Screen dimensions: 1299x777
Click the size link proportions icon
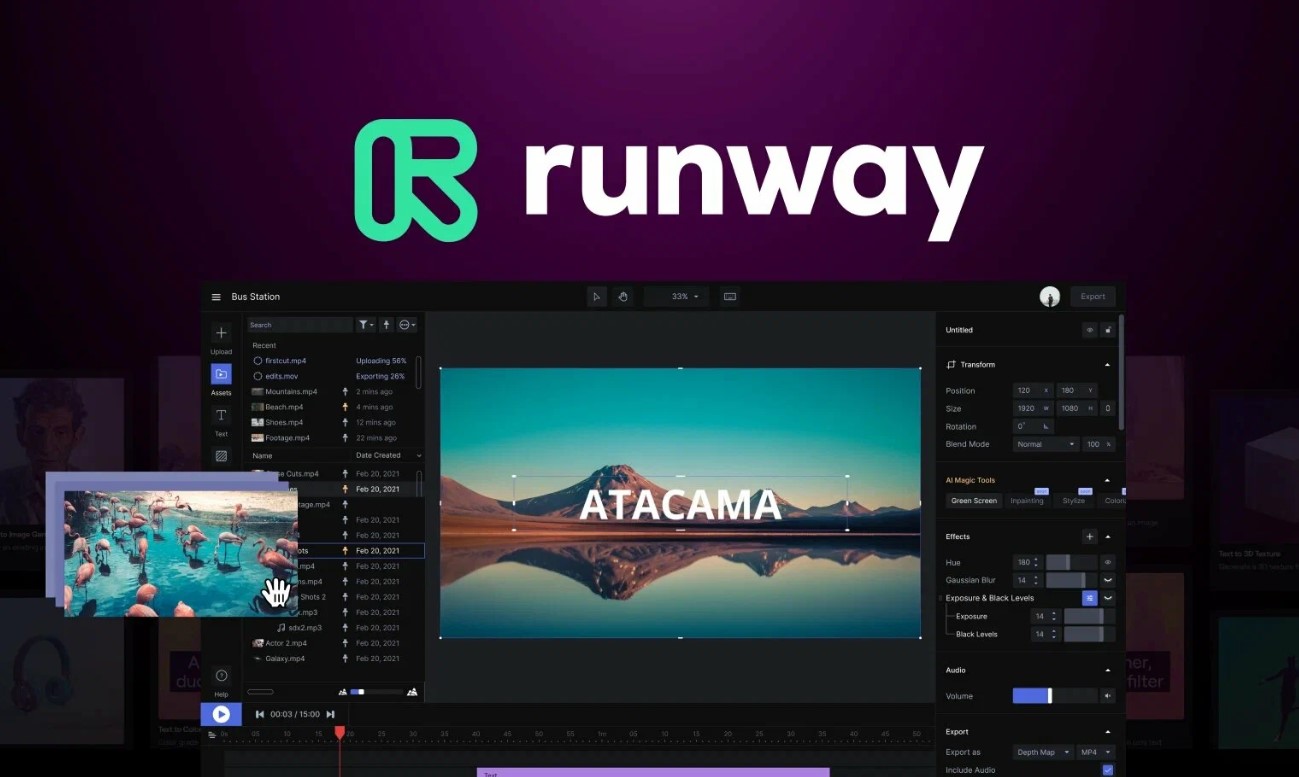coord(1107,408)
